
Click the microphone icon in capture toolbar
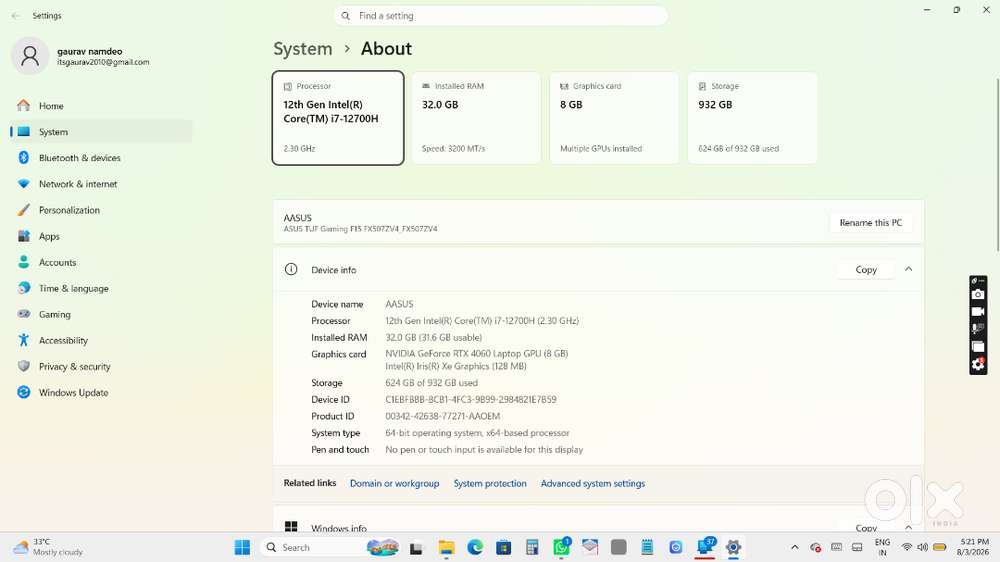click(x=978, y=329)
